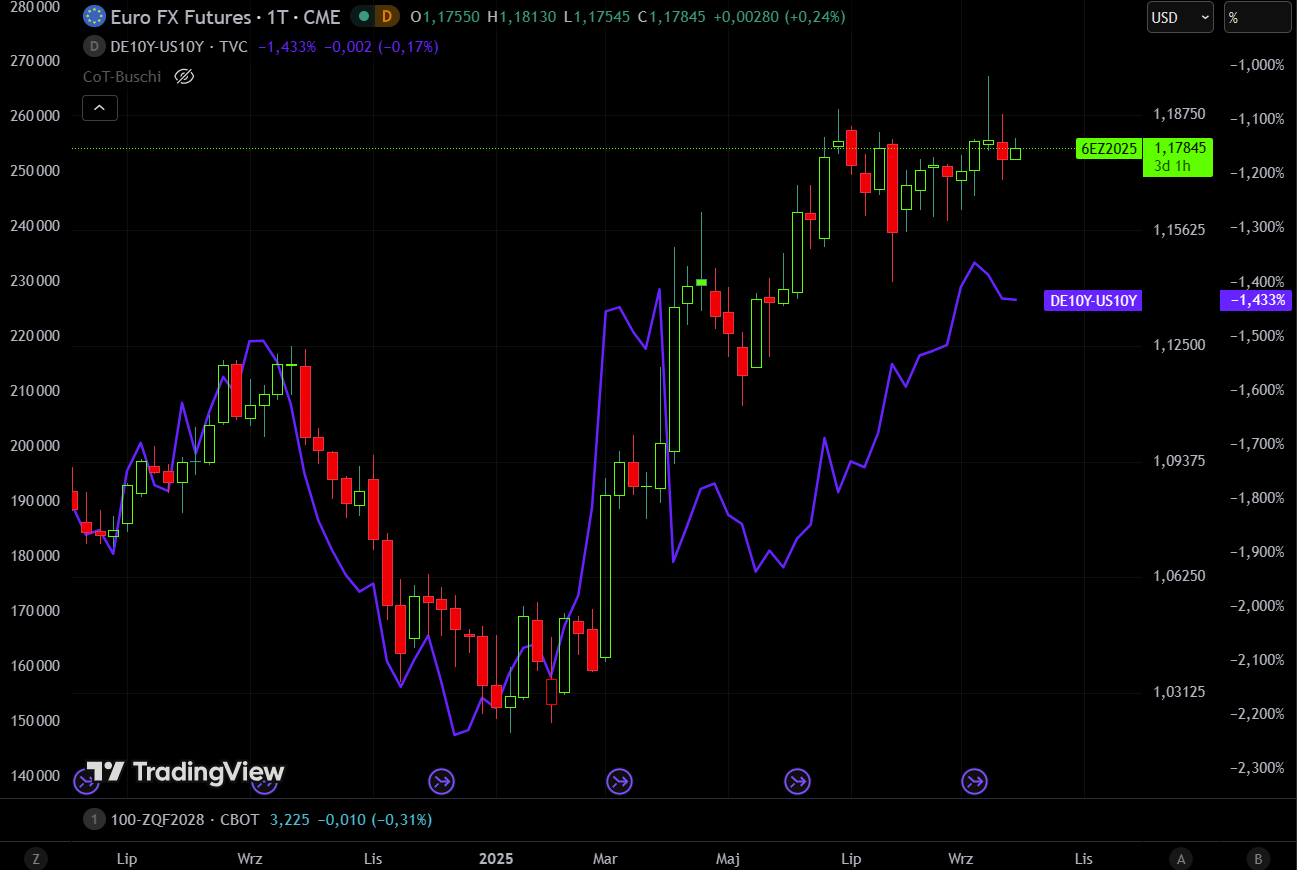The height and width of the screenshot is (870, 1297).
Task: Click the 1,09375 price axis label
Action: [1180, 461]
